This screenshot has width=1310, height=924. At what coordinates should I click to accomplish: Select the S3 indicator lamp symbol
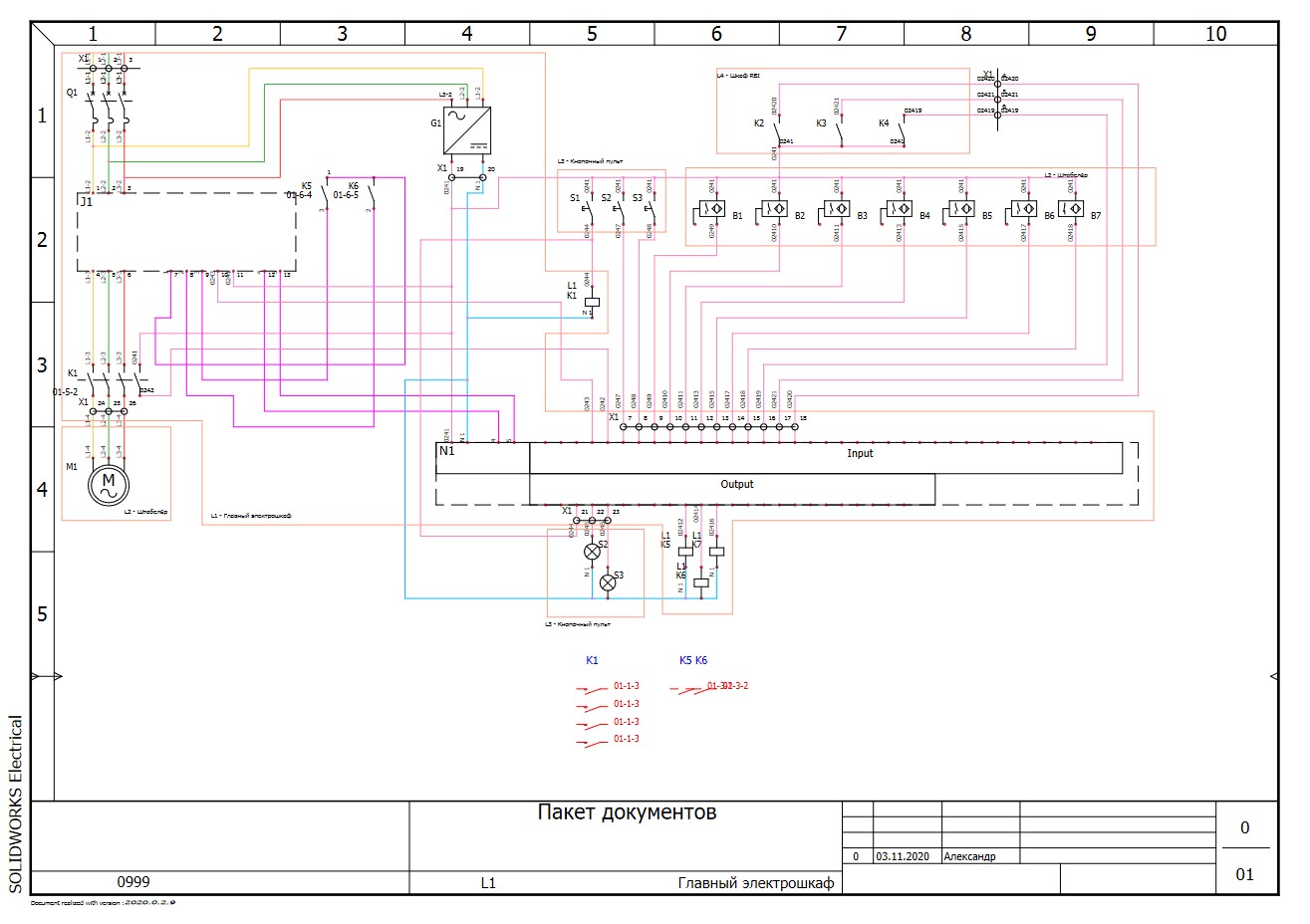pyautogui.click(x=608, y=581)
